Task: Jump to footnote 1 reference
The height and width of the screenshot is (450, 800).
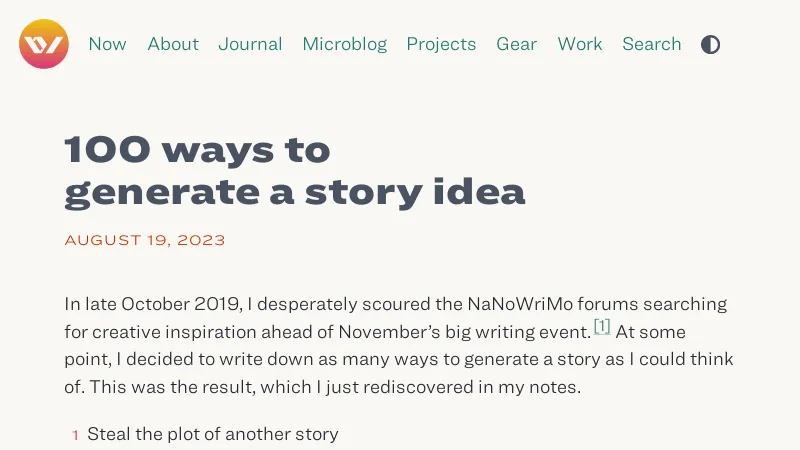Action: 602,326
